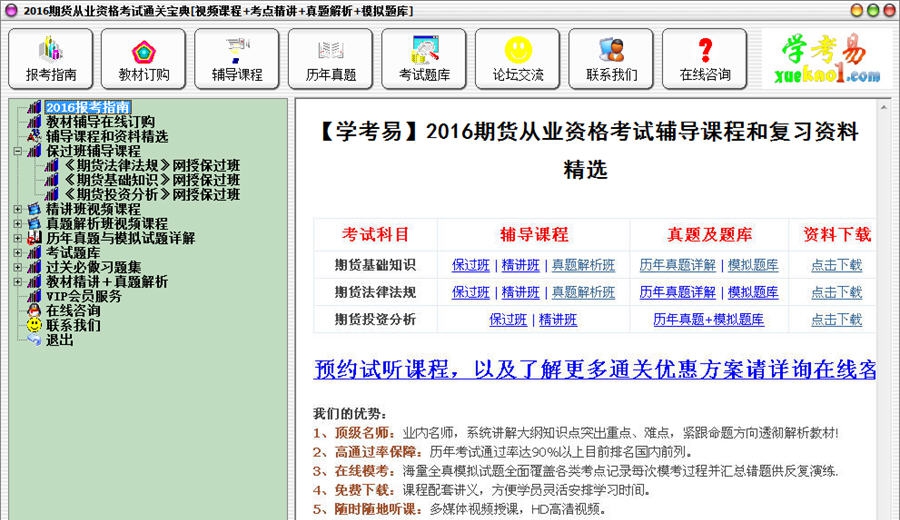The width and height of the screenshot is (900, 520).
Task: Click 退出 in the sidebar tree
Action: point(59,340)
